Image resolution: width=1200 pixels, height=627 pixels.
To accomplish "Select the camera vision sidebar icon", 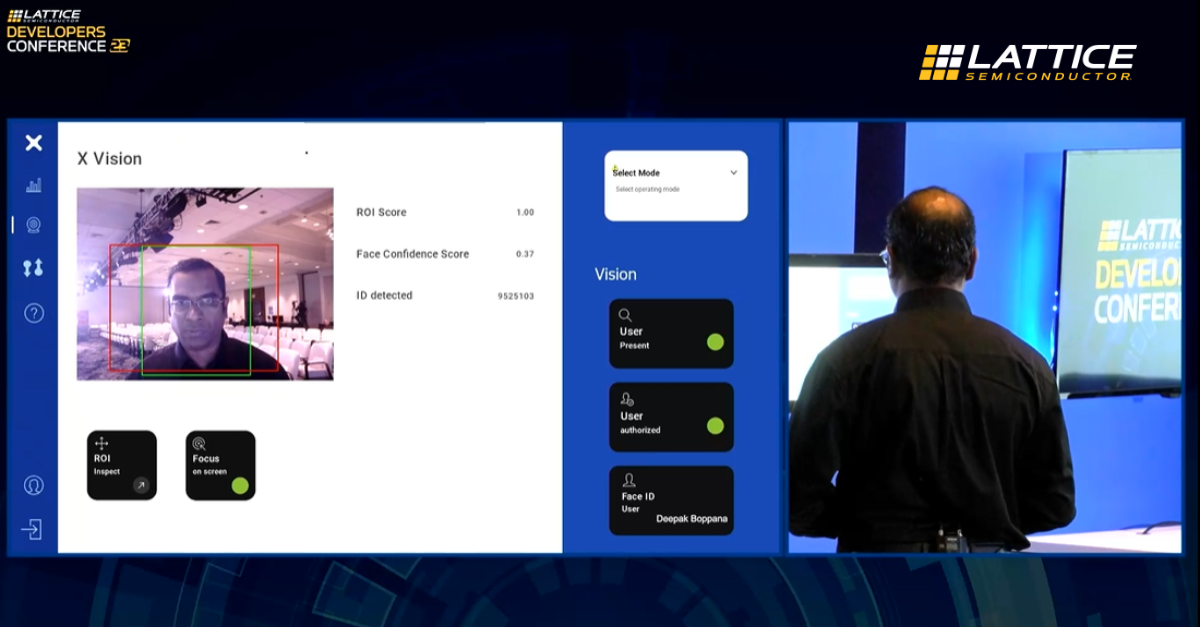I will (x=34, y=225).
